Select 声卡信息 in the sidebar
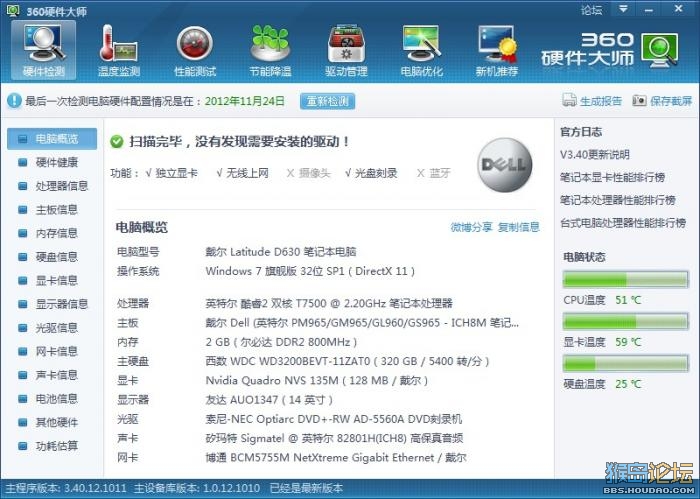Screen dimensions: 700x499 (x=57, y=375)
